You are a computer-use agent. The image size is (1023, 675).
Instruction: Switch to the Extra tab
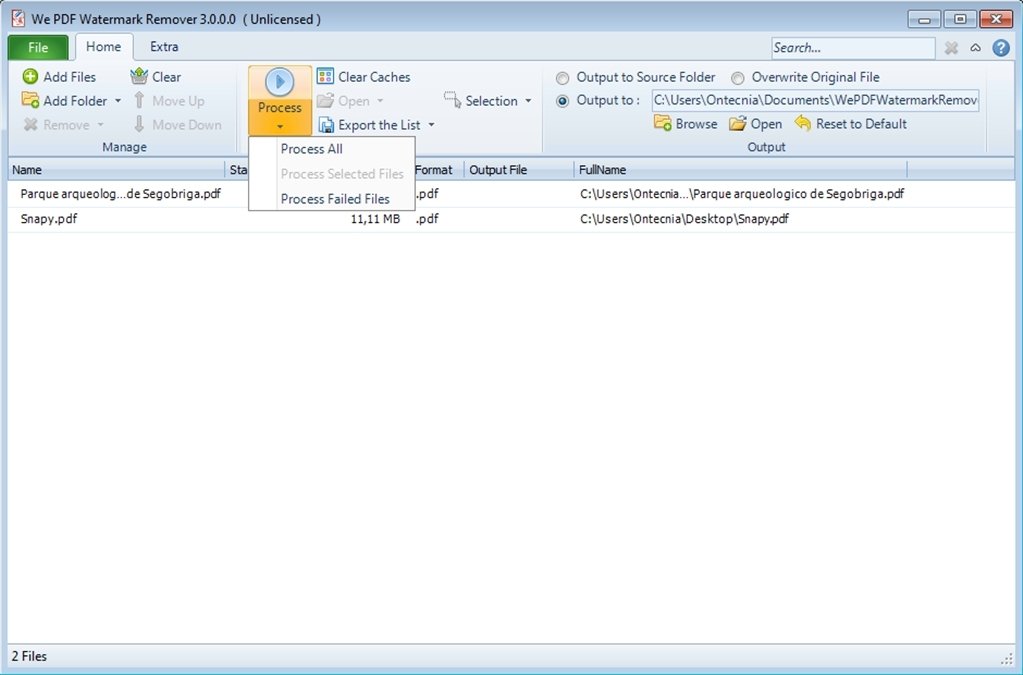tap(162, 46)
